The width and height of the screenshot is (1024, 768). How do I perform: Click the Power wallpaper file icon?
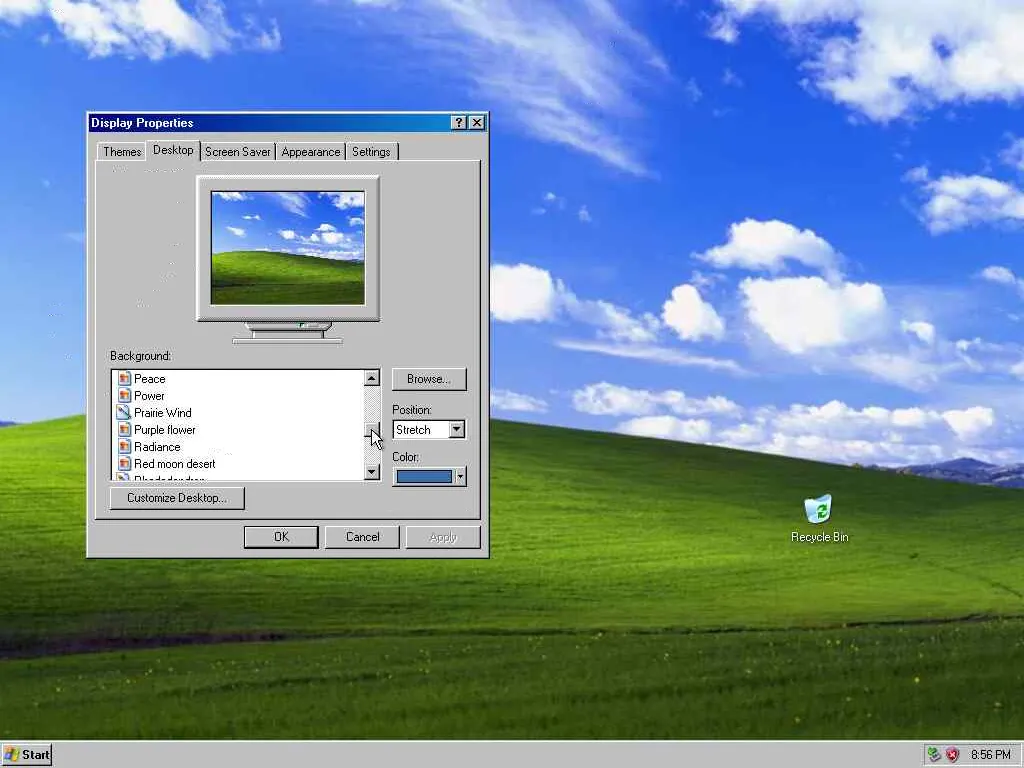click(124, 396)
